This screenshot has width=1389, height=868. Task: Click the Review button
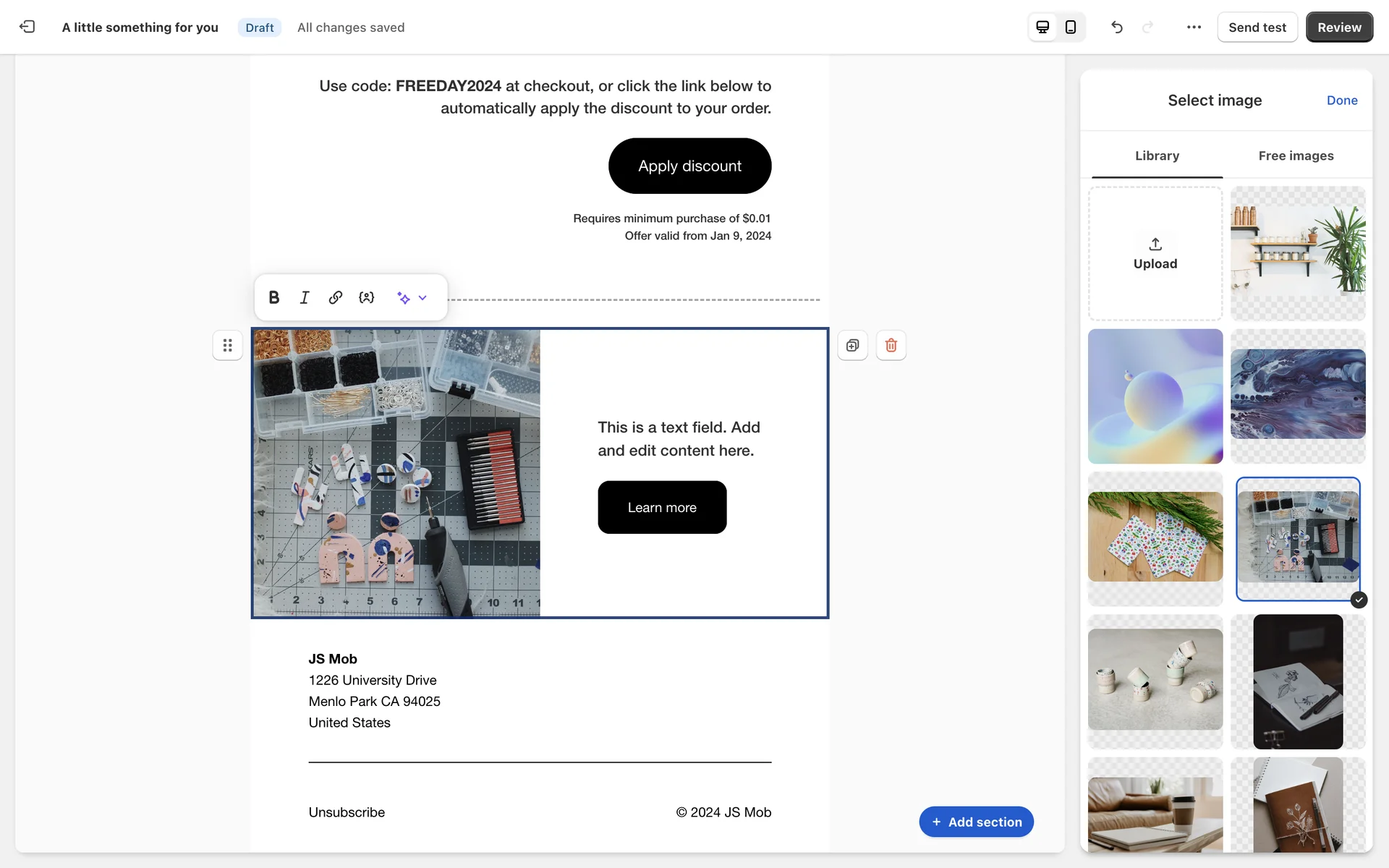tap(1339, 27)
